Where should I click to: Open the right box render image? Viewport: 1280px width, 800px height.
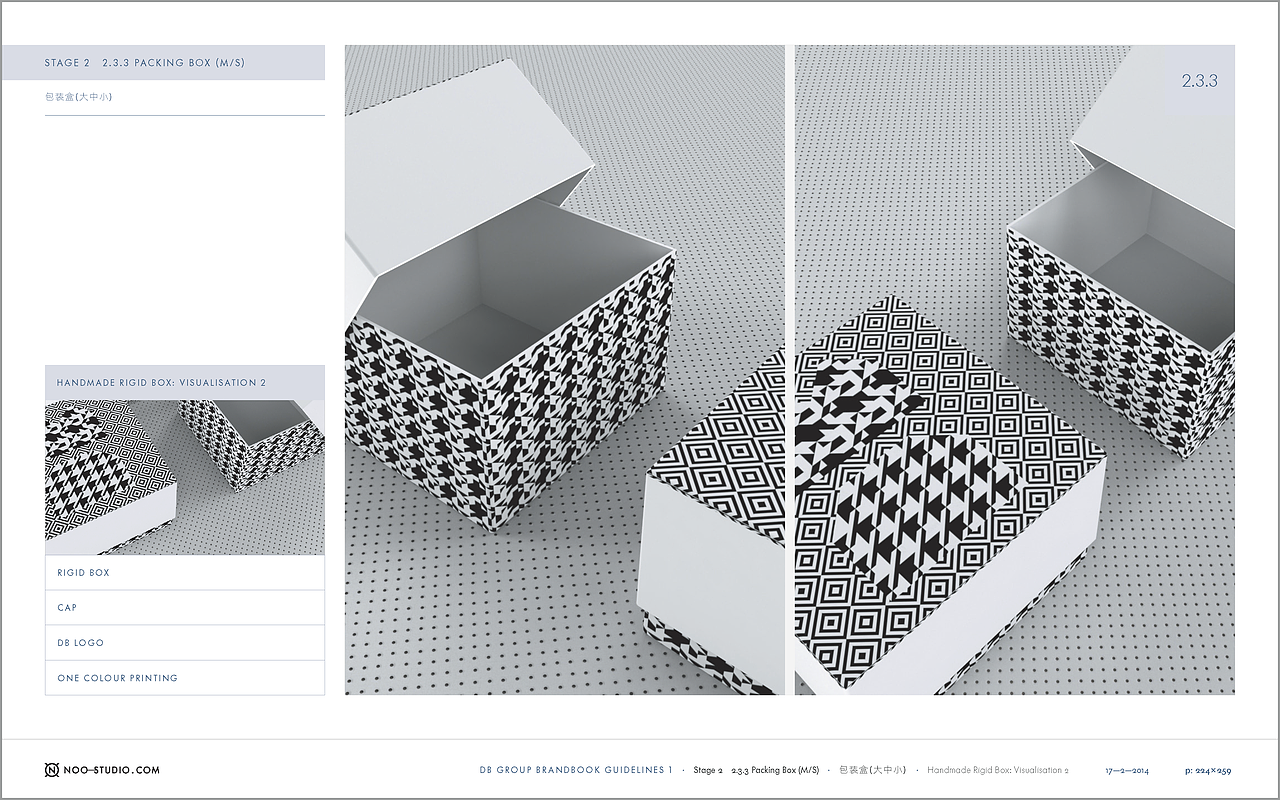(1015, 370)
